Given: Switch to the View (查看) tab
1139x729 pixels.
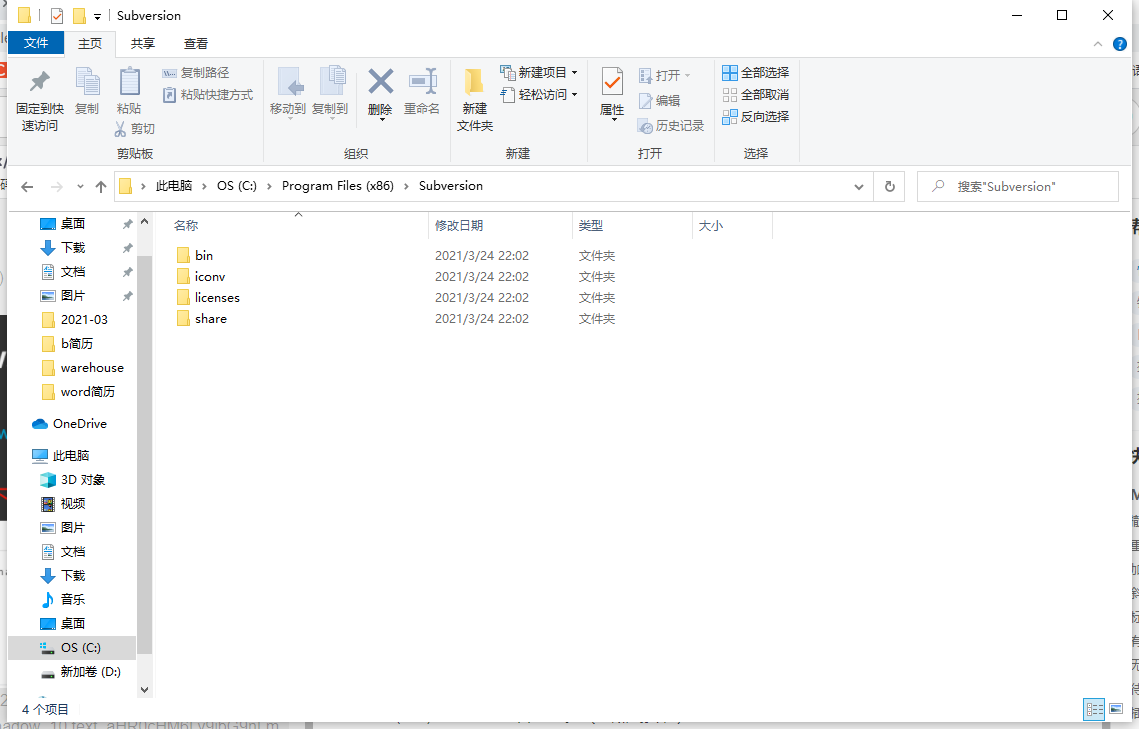Looking at the screenshot, I should click(195, 44).
